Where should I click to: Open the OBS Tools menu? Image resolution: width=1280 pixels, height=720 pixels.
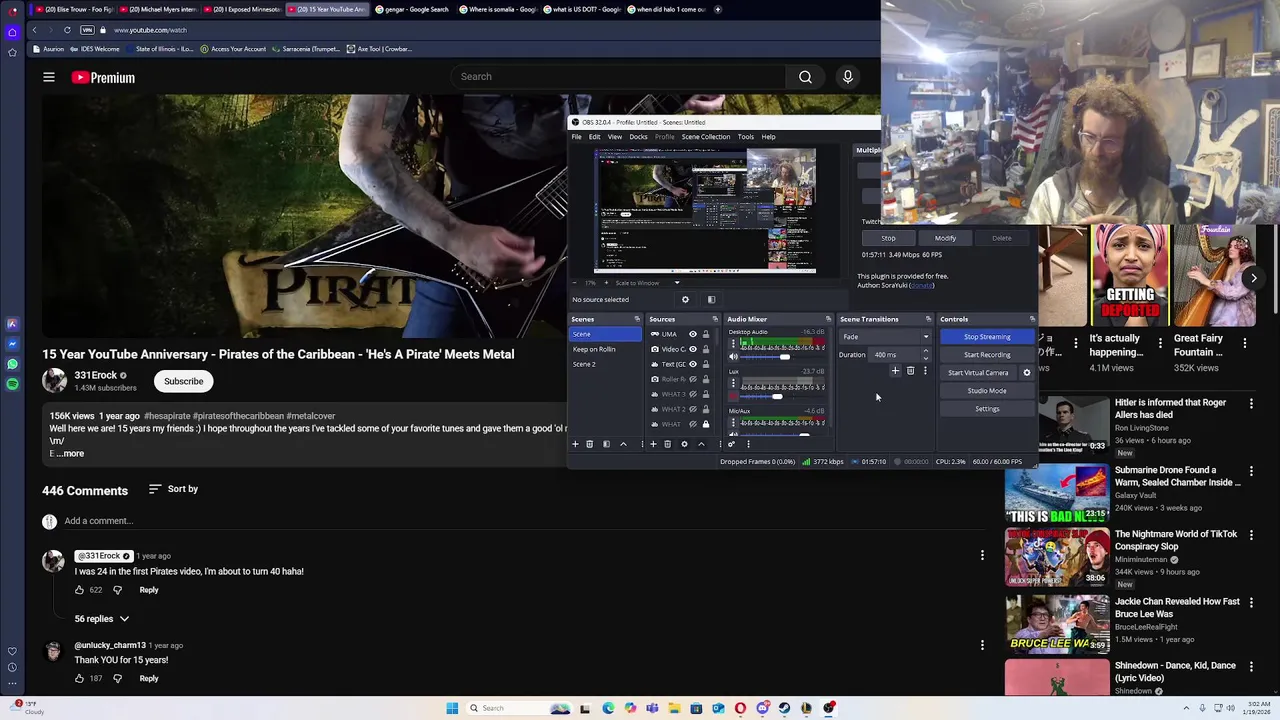click(745, 137)
